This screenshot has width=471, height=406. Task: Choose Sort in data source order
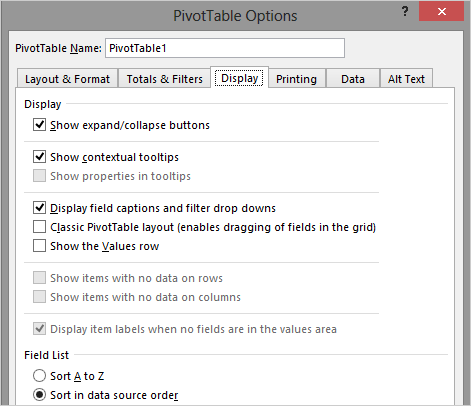point(39,395)
